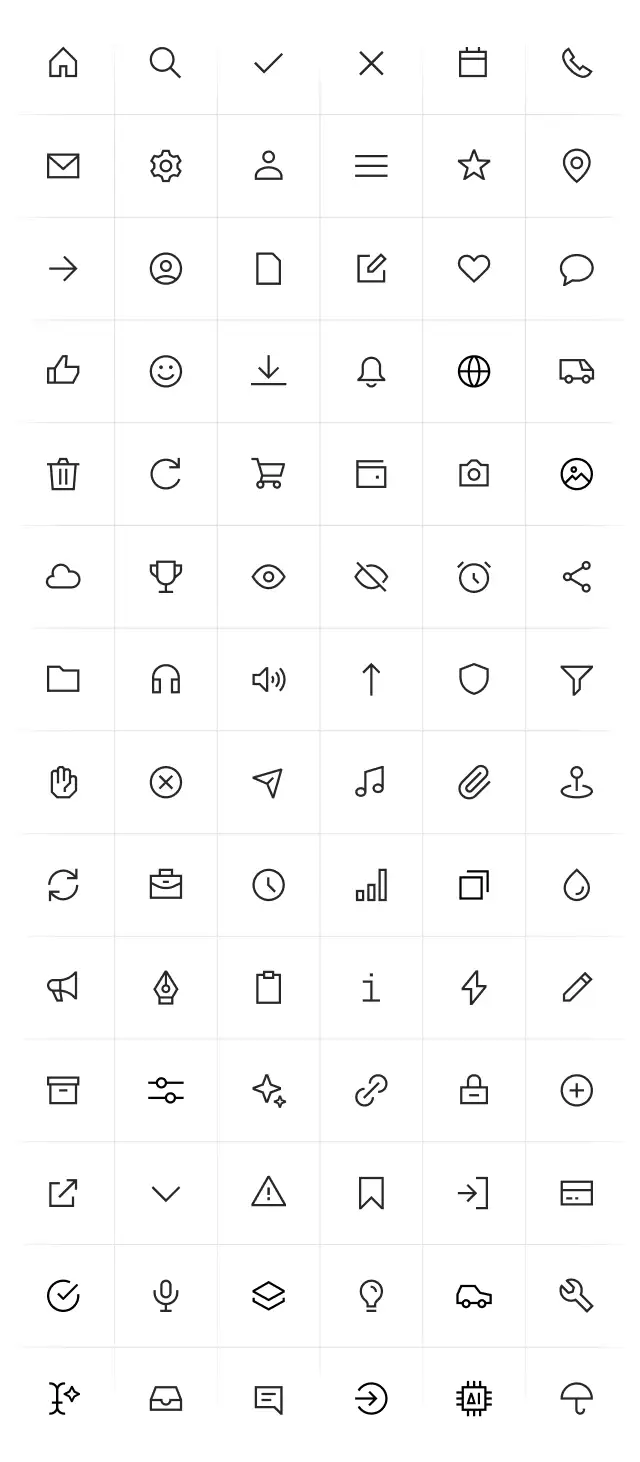Choose the delivery truck icon
640x1462 pixels.
(x=576, y=372)
